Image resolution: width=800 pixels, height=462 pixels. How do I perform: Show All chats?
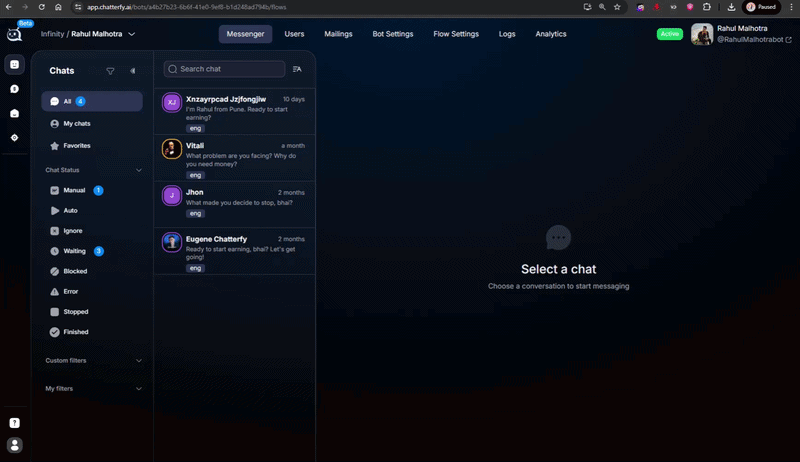[92, 101]
